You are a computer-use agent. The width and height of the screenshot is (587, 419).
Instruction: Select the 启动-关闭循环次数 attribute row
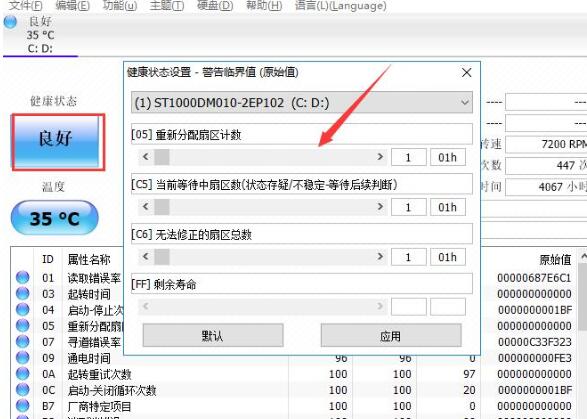[294, 390]
